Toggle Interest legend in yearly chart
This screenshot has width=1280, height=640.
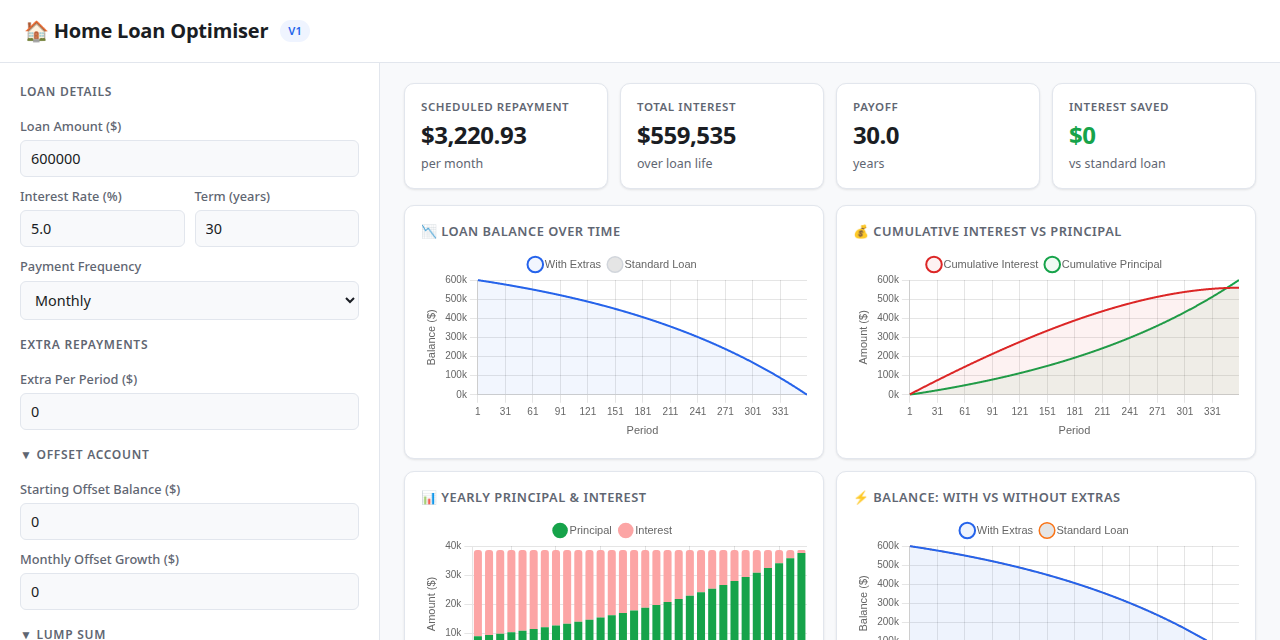645,531
